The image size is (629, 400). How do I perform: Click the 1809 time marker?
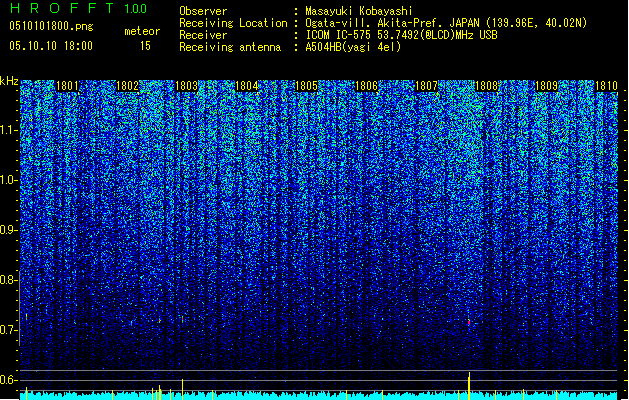[546, 86]
